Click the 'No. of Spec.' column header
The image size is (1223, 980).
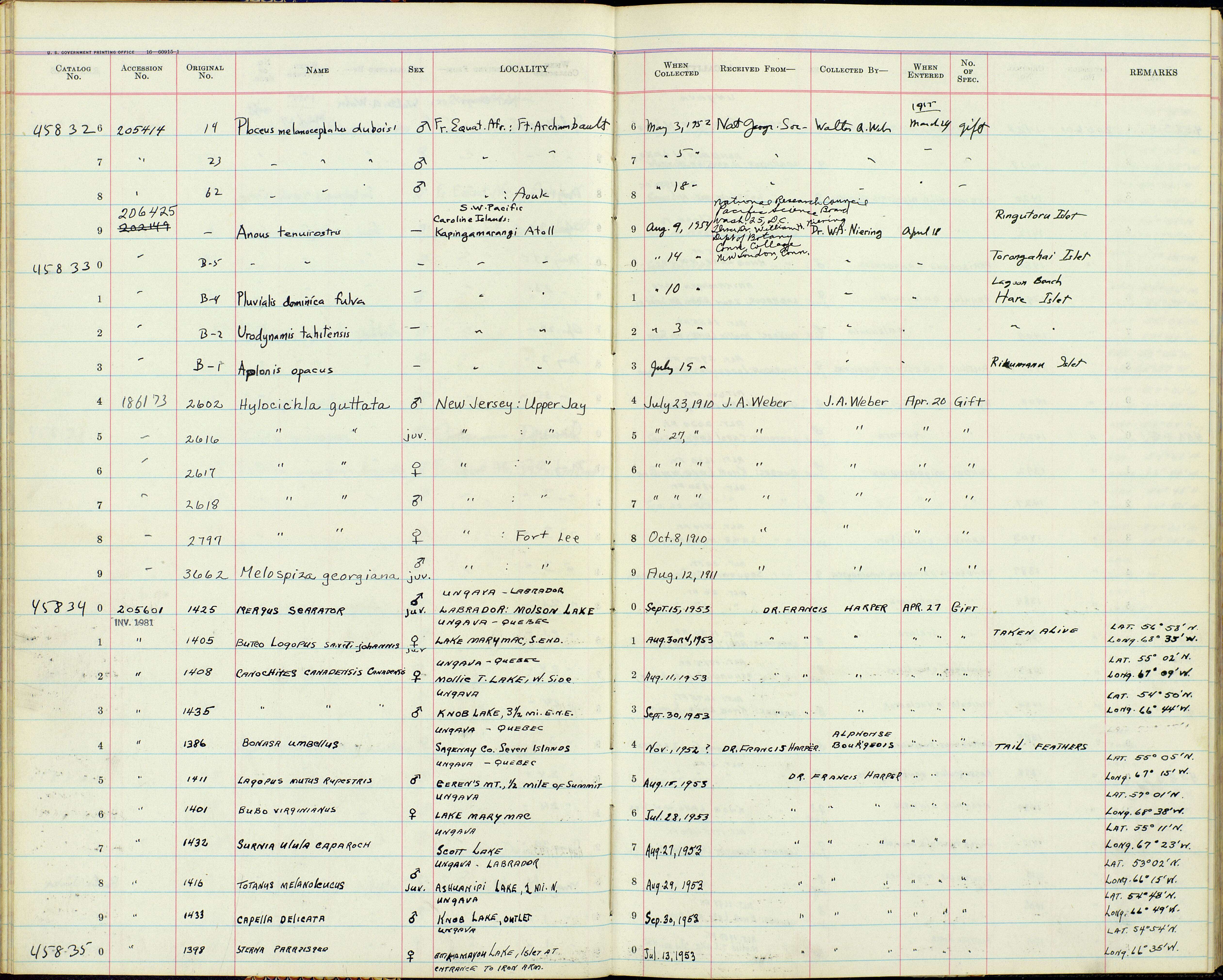[967, 71]
